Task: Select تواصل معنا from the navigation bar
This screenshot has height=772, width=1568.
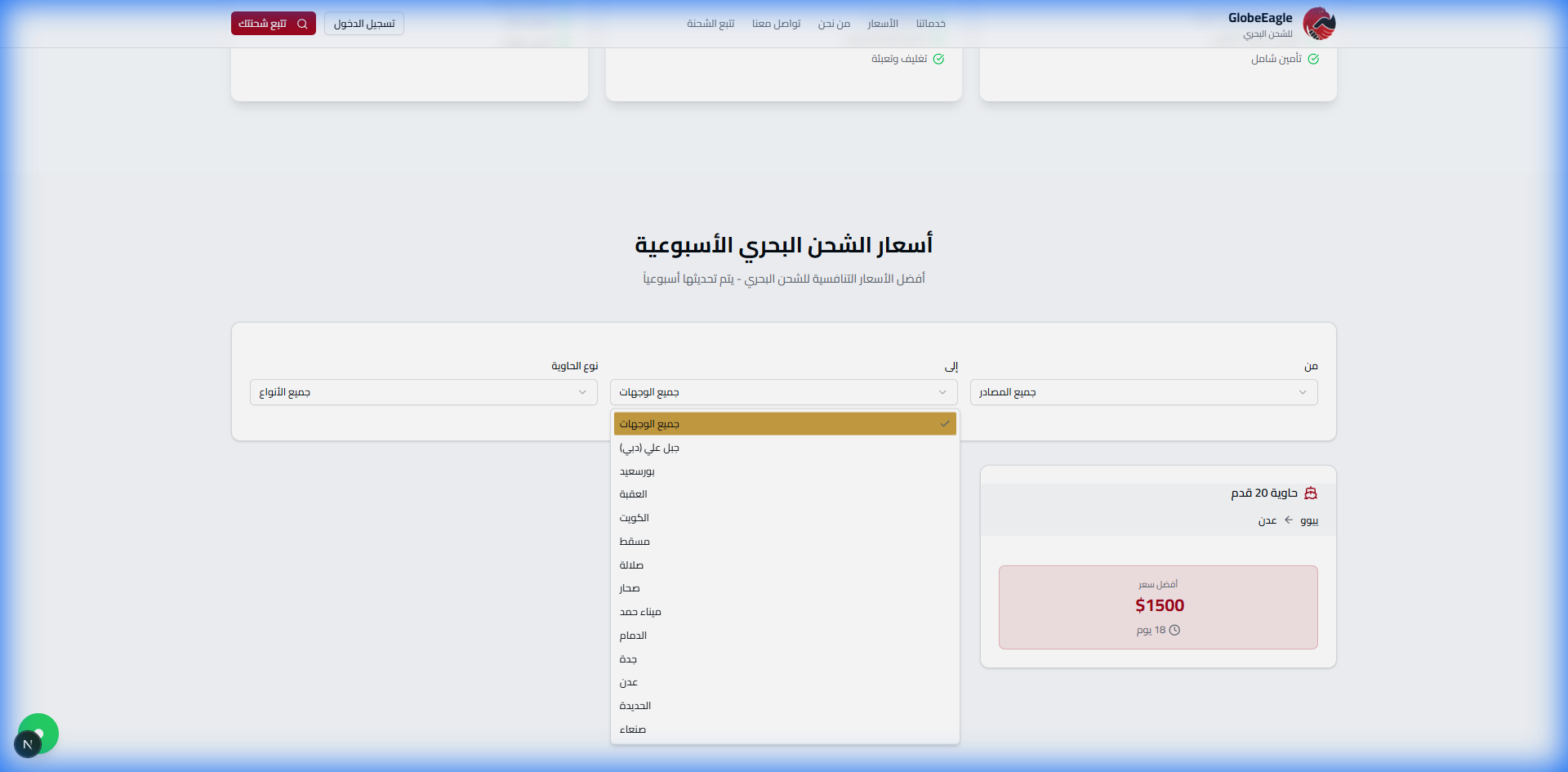Action: coord(776,24)
